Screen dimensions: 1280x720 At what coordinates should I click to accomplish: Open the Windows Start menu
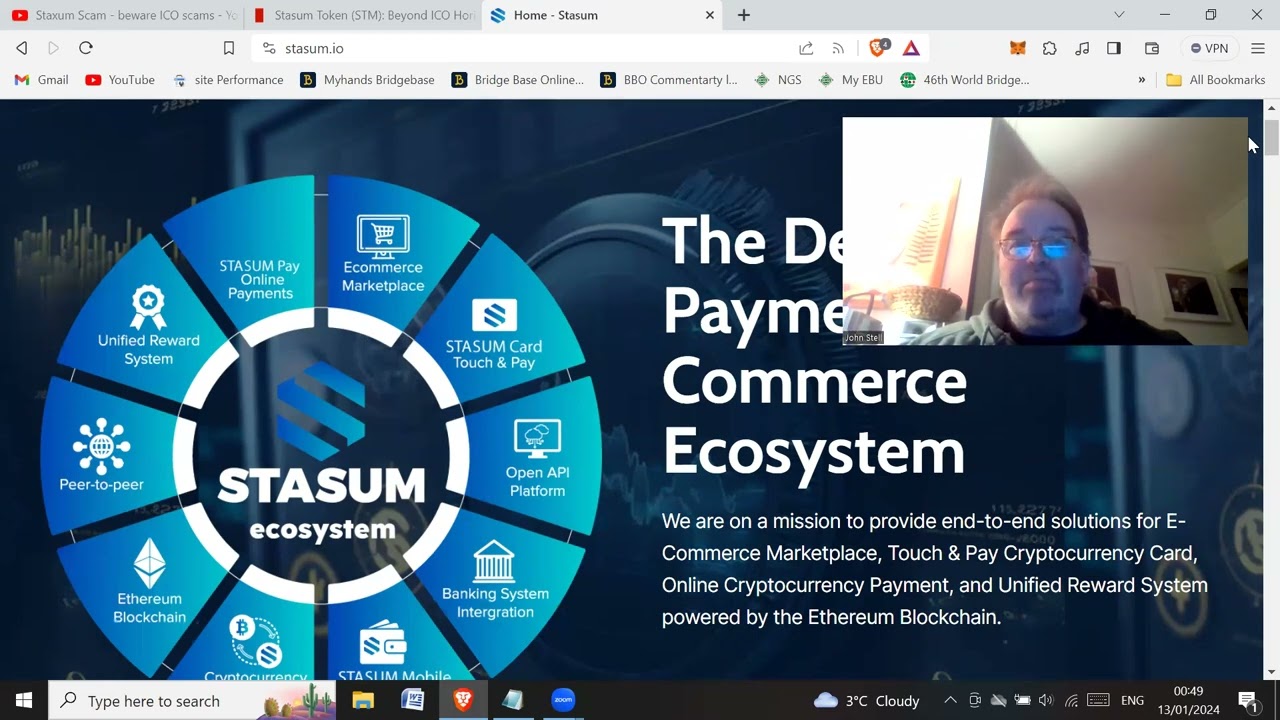24,700
